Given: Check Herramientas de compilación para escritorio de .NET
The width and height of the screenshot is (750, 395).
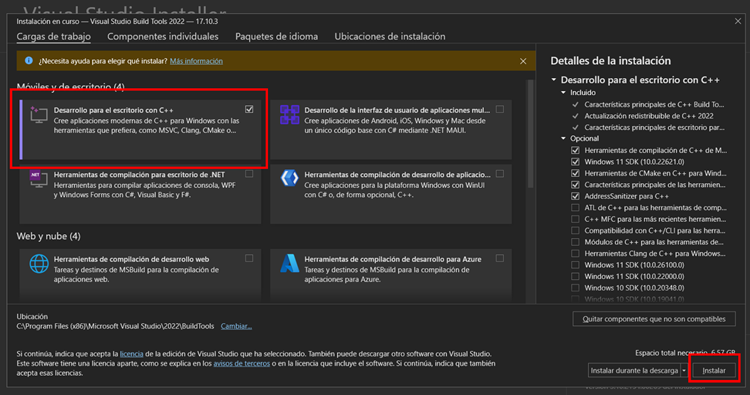Looking at the screenshot, I should [249, 174].
